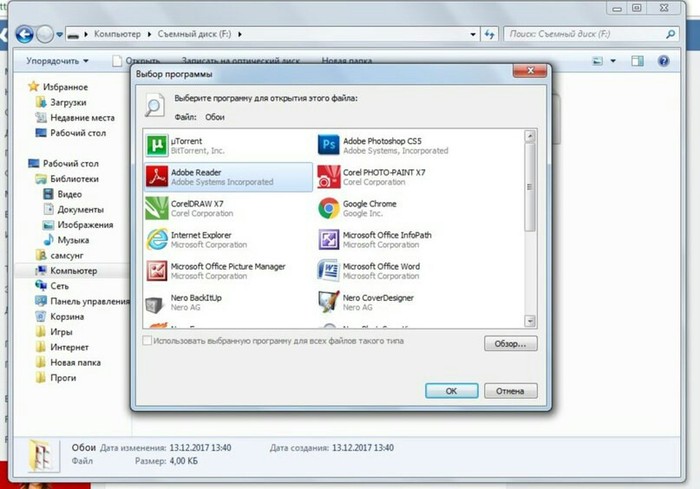Expand the address bar history dropdown
The image size is (700, 489).
click(x=473, y=34)
